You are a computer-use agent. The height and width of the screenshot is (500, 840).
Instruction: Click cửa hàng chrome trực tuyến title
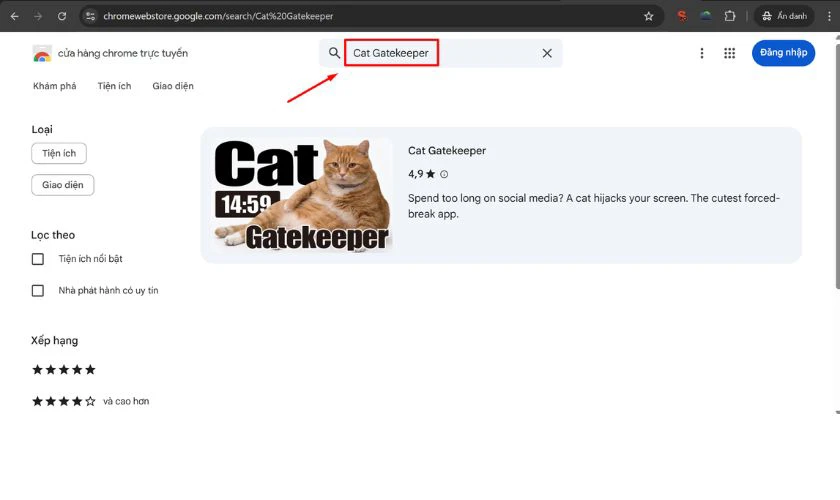[x=123, y=53]
